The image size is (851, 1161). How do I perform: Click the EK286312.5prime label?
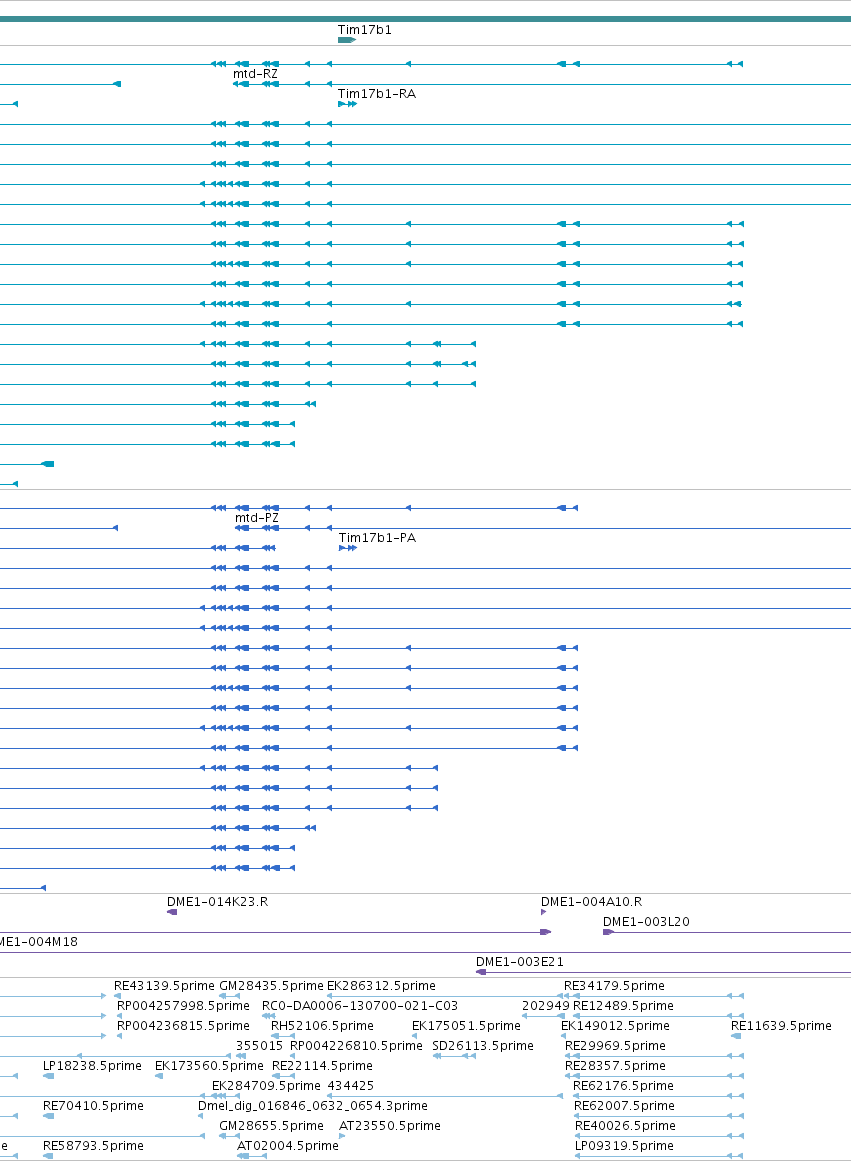[x=381, y=986]
